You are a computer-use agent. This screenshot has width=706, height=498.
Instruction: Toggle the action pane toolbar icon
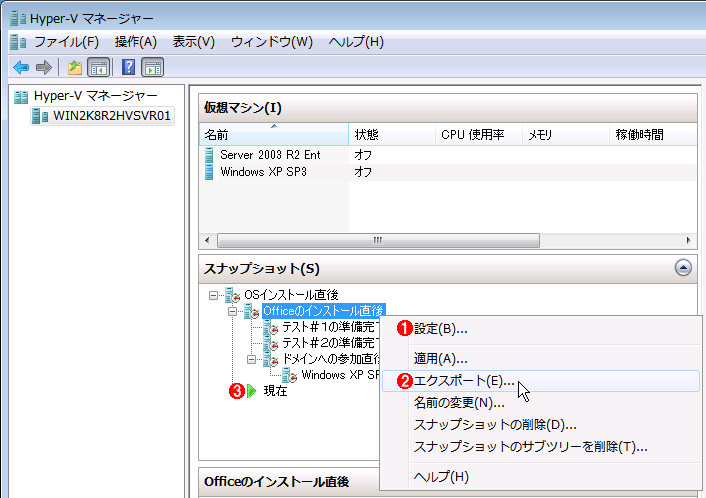point(152,68)
